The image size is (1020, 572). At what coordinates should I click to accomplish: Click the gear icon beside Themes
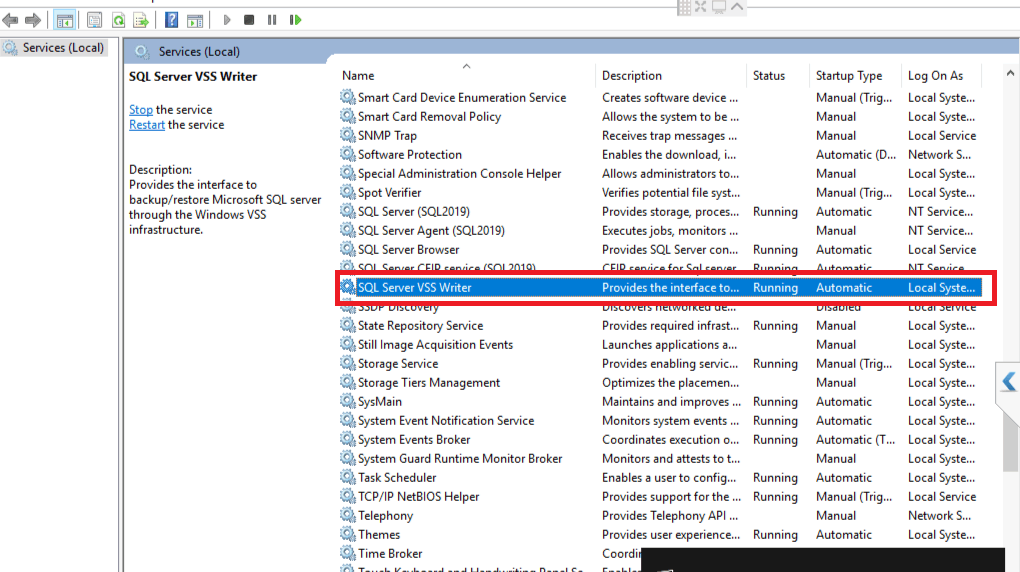347,534
